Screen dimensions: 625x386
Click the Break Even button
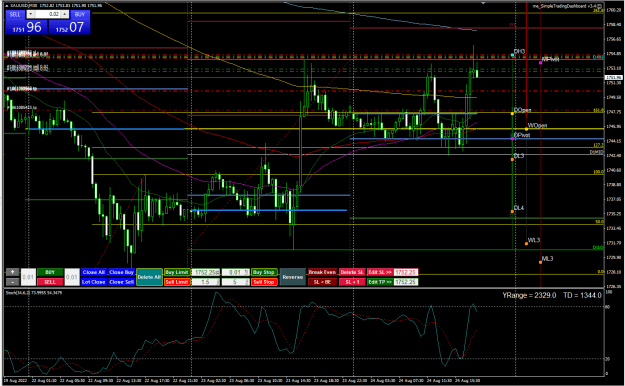click(x=322, y=272)
